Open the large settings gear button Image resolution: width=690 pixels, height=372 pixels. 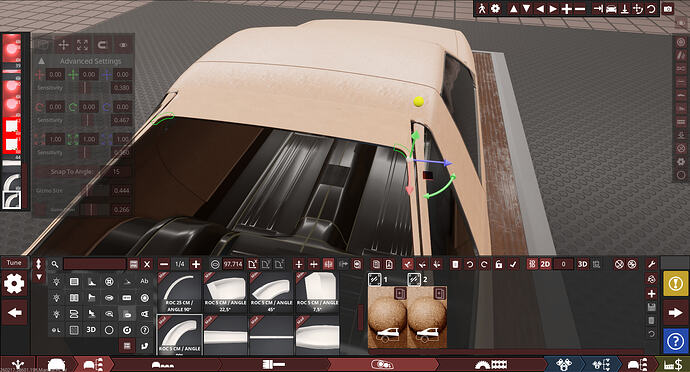tap(14, 284)
